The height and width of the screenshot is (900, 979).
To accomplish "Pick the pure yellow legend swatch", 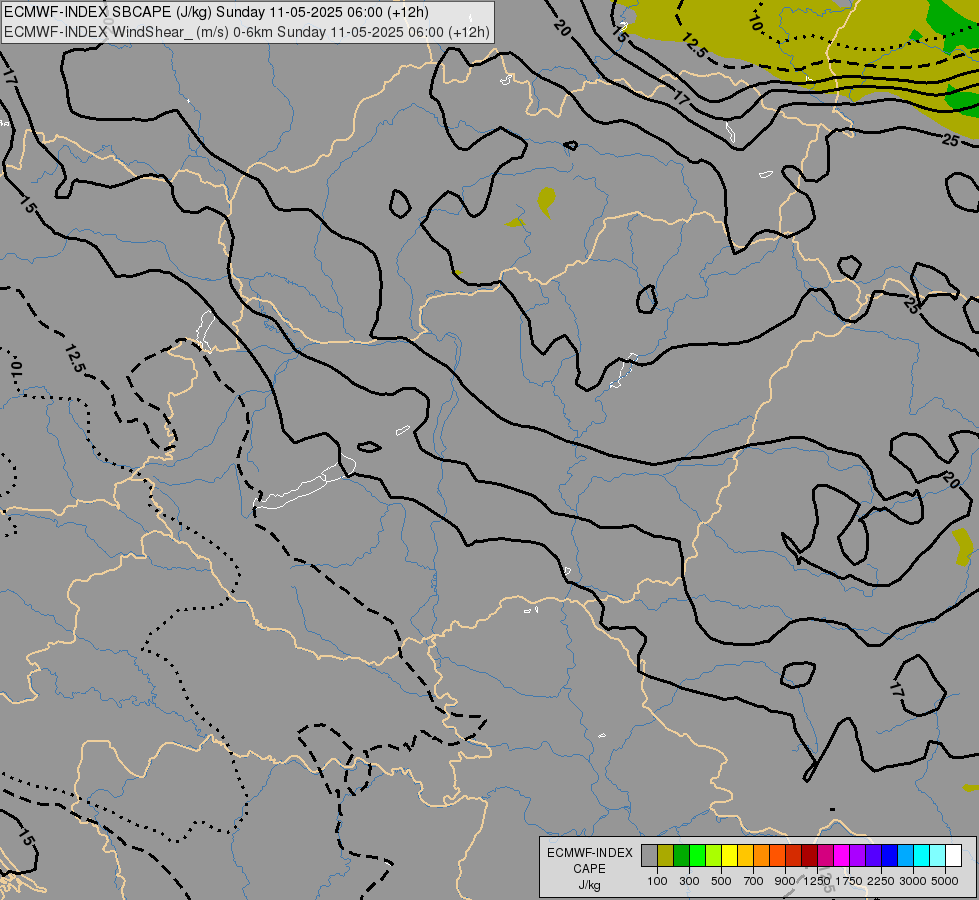I will (729, 855).
